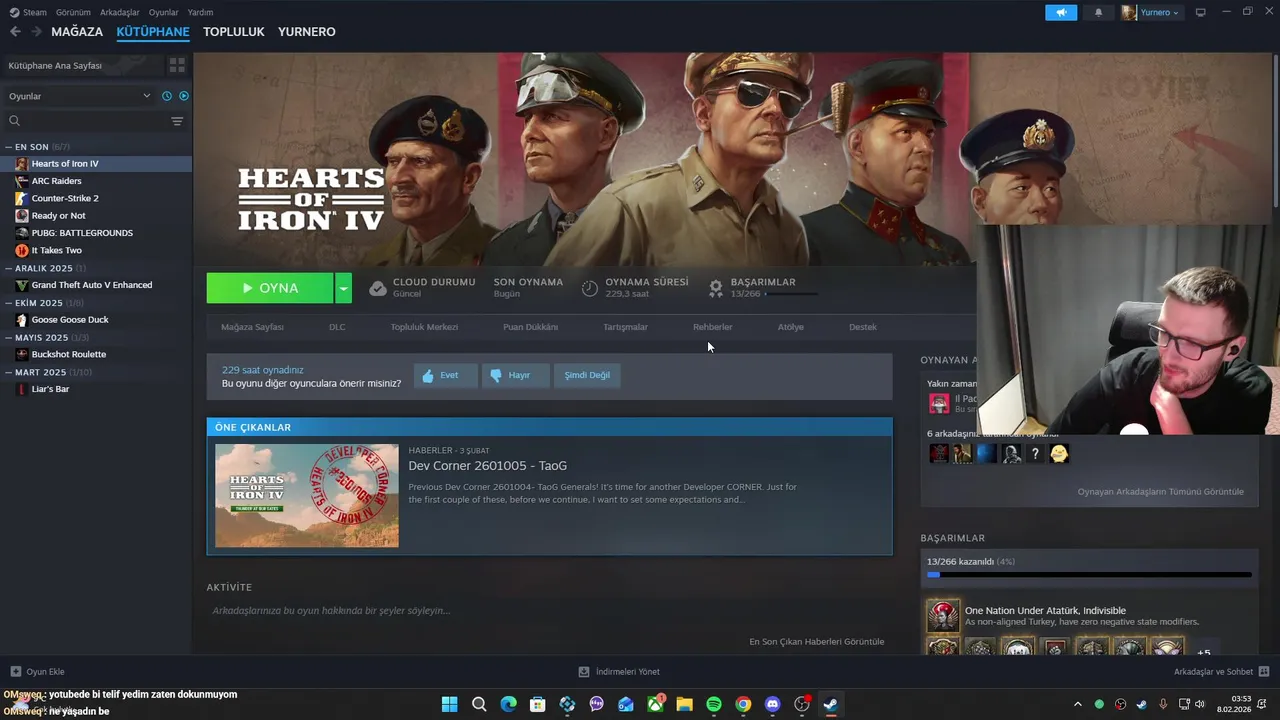Screen dimensions: 1280x720
Task: Click the +5 more achievements badge
Action: [x=1204, y=652]
